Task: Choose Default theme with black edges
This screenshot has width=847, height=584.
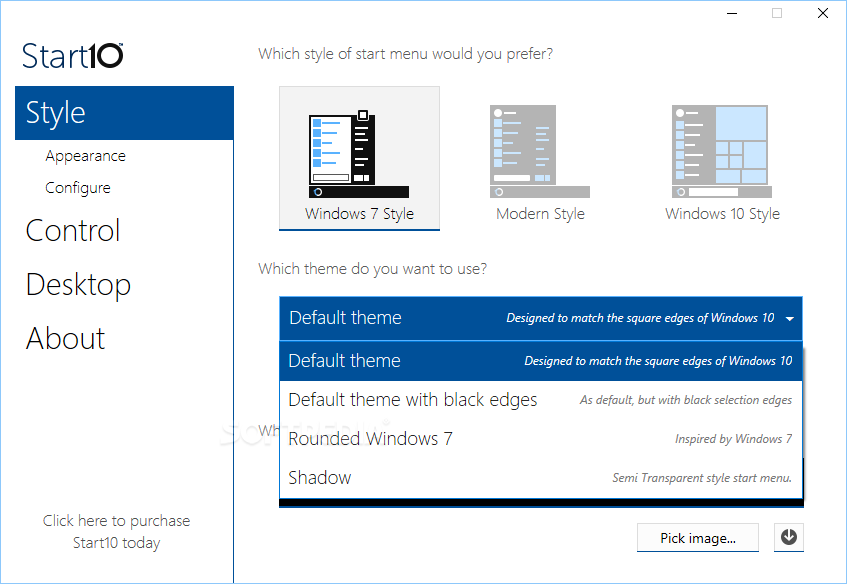Action: coord(541,400)
